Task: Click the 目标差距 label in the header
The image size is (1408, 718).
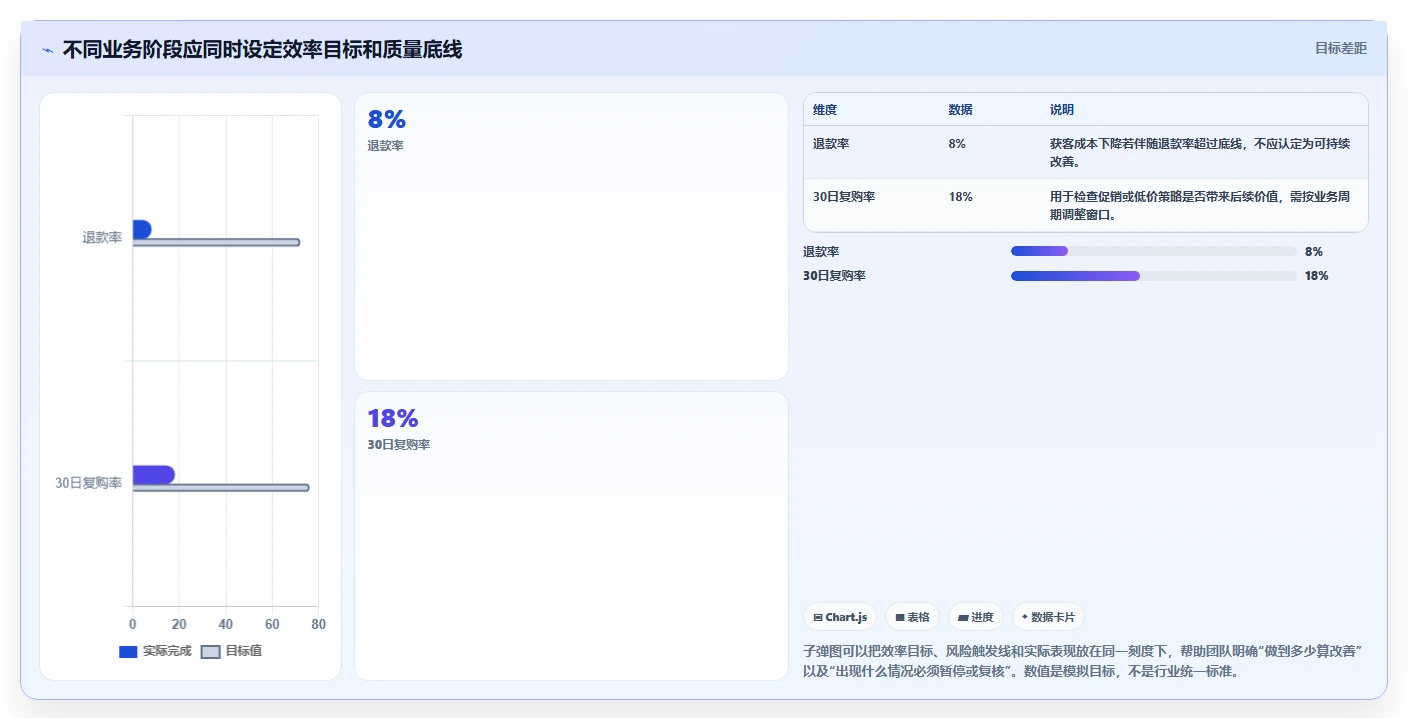Action: click(x=1341, y=48)
